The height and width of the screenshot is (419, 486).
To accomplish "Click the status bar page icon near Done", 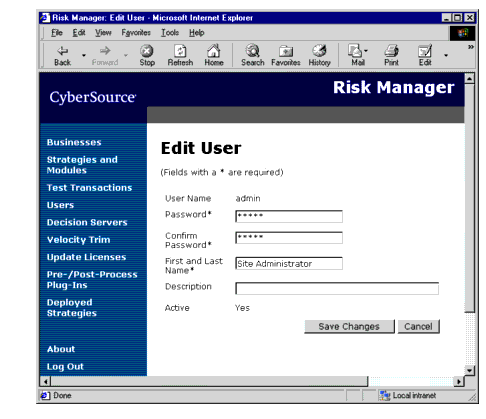I will click(x=45, y=396).
